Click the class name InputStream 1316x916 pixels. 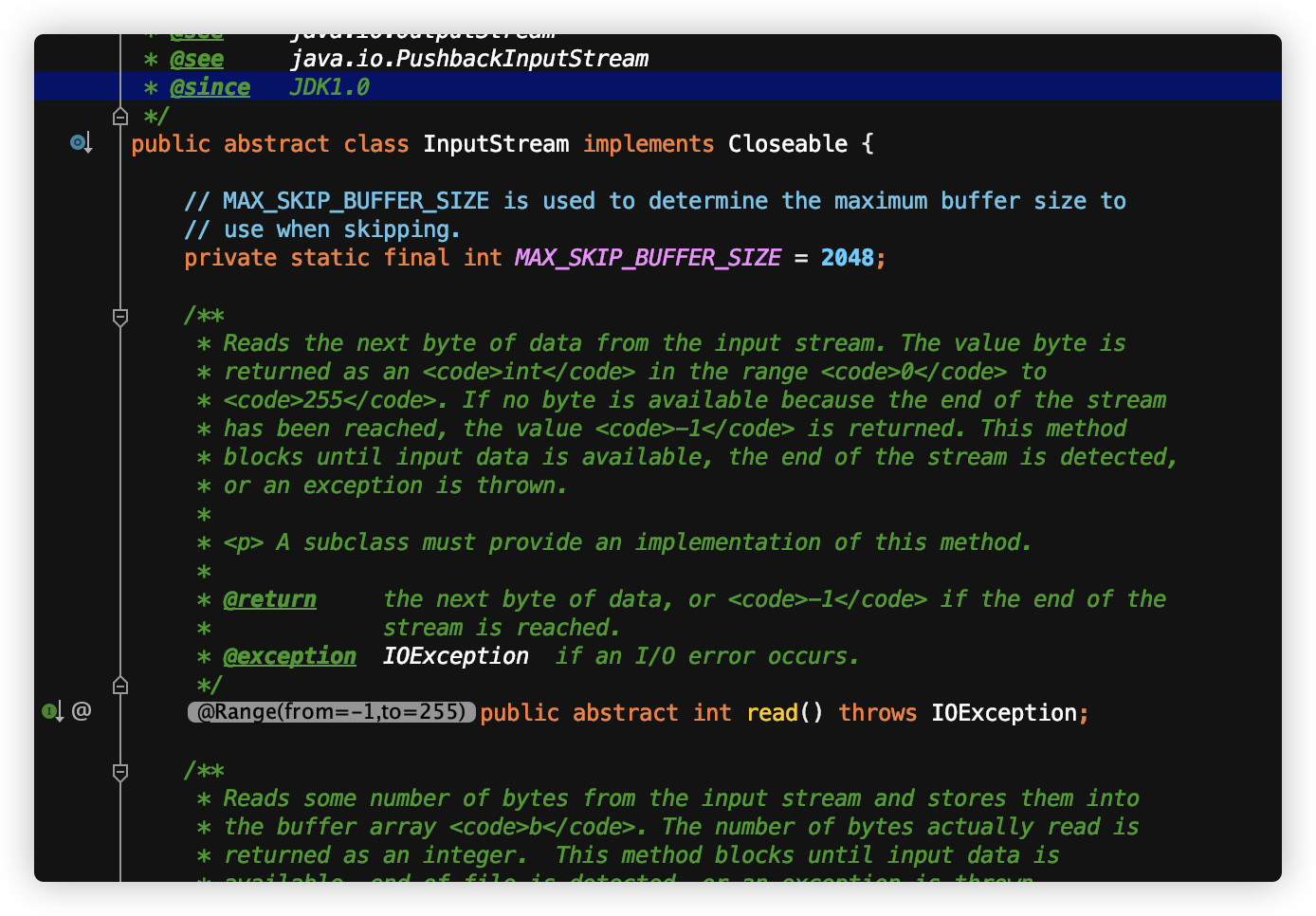pyautogui.click(x=496, y=144)
